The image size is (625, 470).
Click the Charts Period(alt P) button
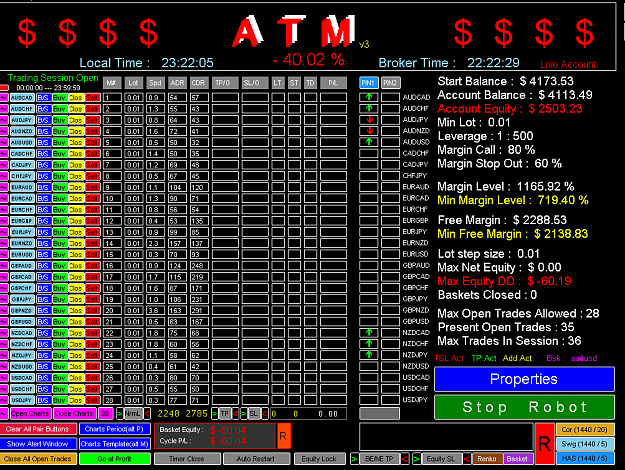115,429
